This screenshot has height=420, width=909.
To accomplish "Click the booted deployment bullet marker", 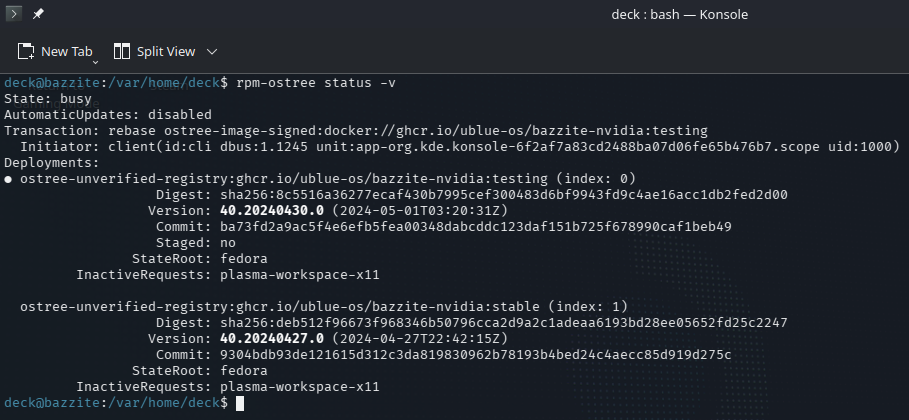I will coord(9,178).
